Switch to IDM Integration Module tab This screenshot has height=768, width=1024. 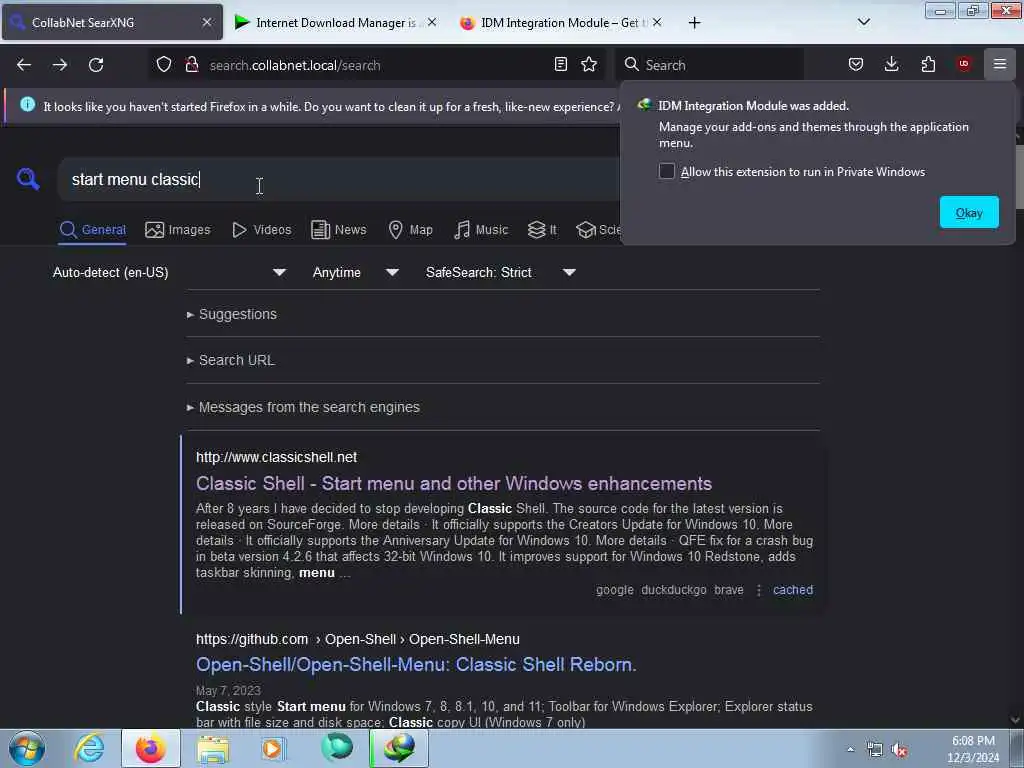tap(560, 22)
